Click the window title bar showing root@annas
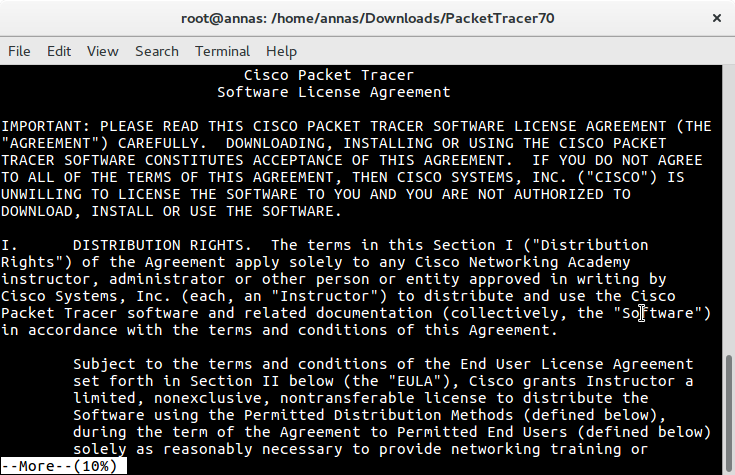The height and width of the screenshot is (475, 735). click(x=368, y=18)
